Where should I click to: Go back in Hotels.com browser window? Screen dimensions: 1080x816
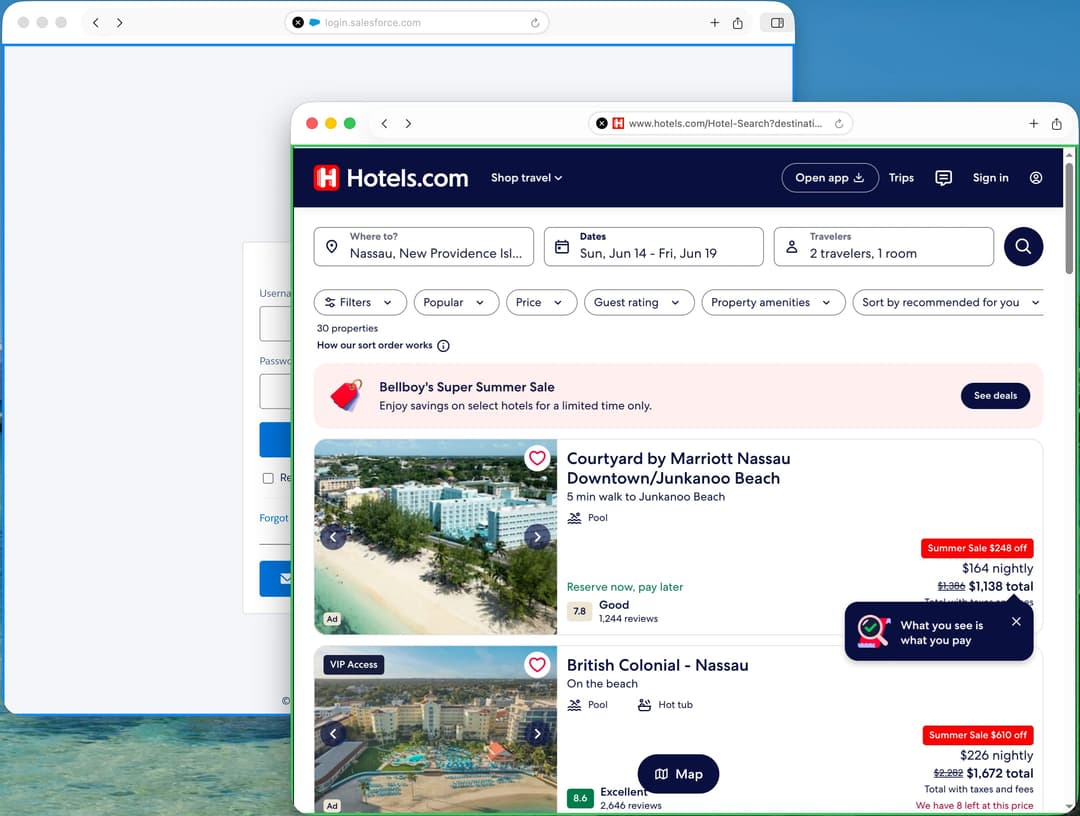(x=384, y=123)
